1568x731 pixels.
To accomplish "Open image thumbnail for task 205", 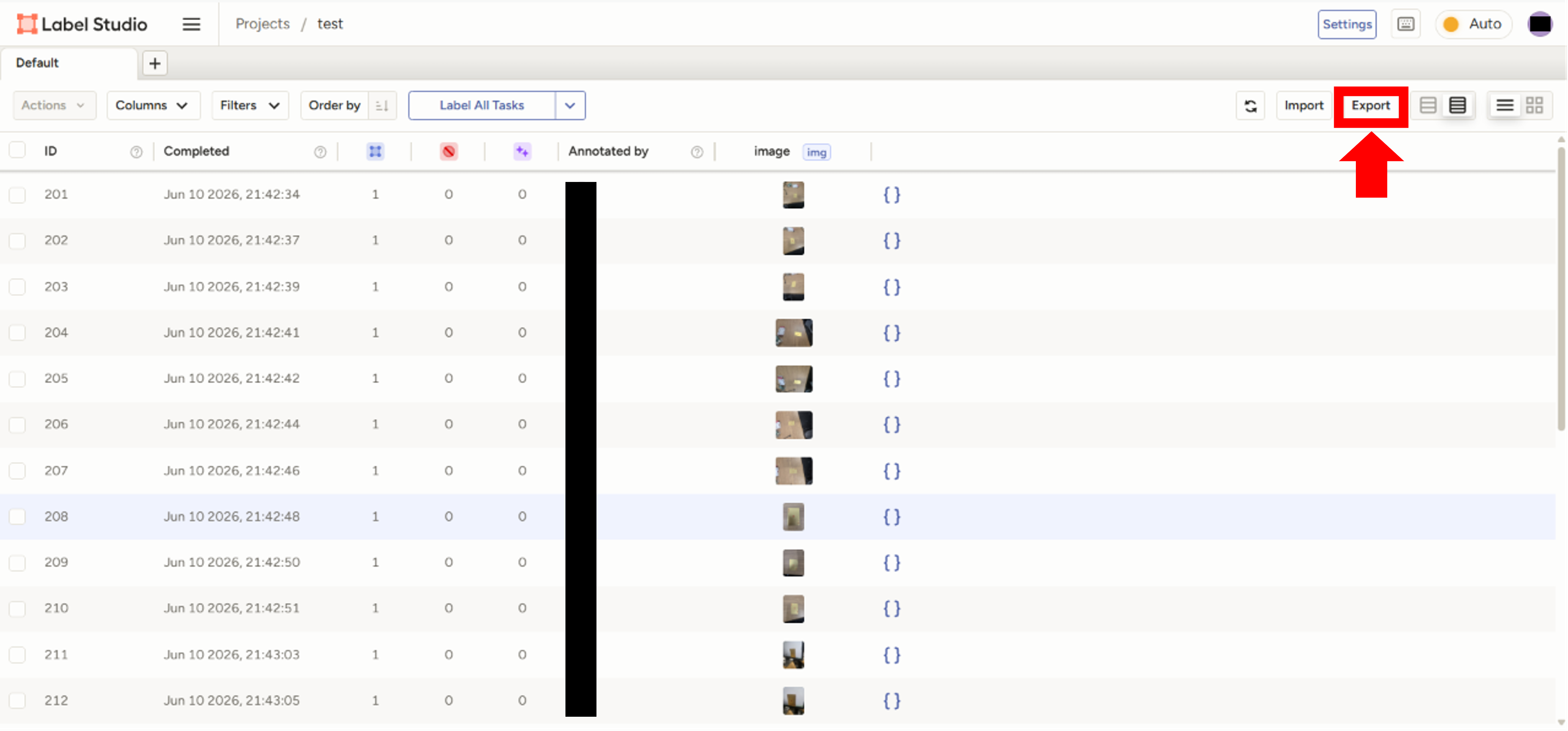I will coord(793,379).
